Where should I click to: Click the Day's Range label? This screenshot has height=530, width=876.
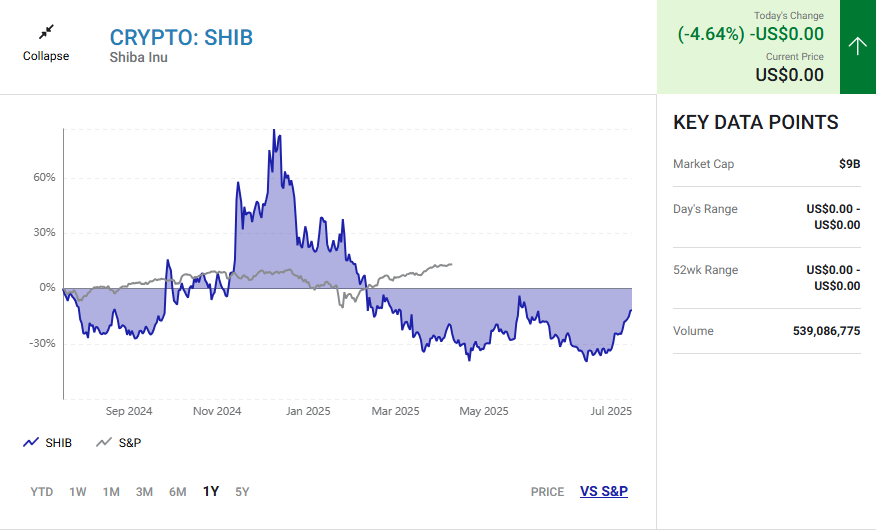pyautogui.click(x=705, y=209)
